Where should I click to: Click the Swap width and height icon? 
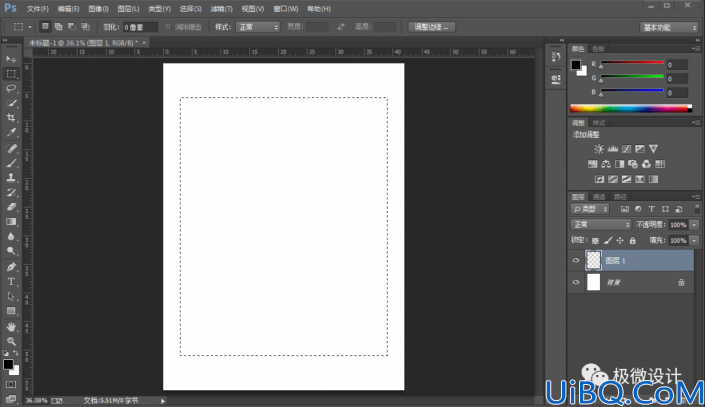click(341, 27)
